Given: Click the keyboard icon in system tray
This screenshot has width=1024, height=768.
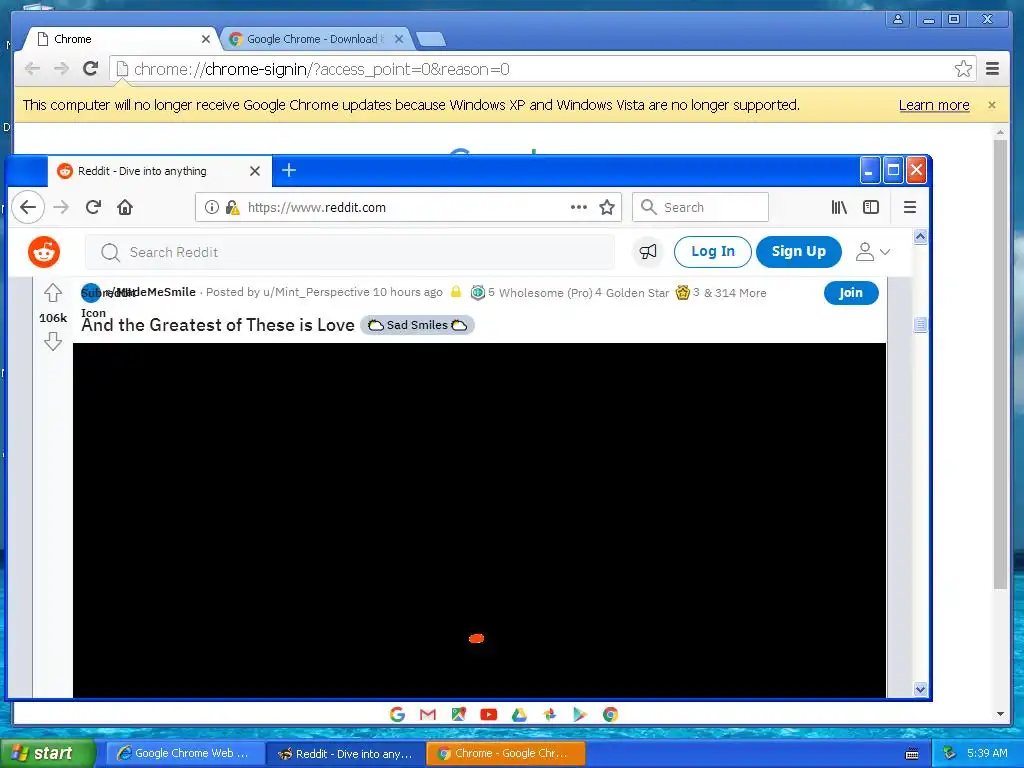Looking at the screenshot, I should pos(912,754).
